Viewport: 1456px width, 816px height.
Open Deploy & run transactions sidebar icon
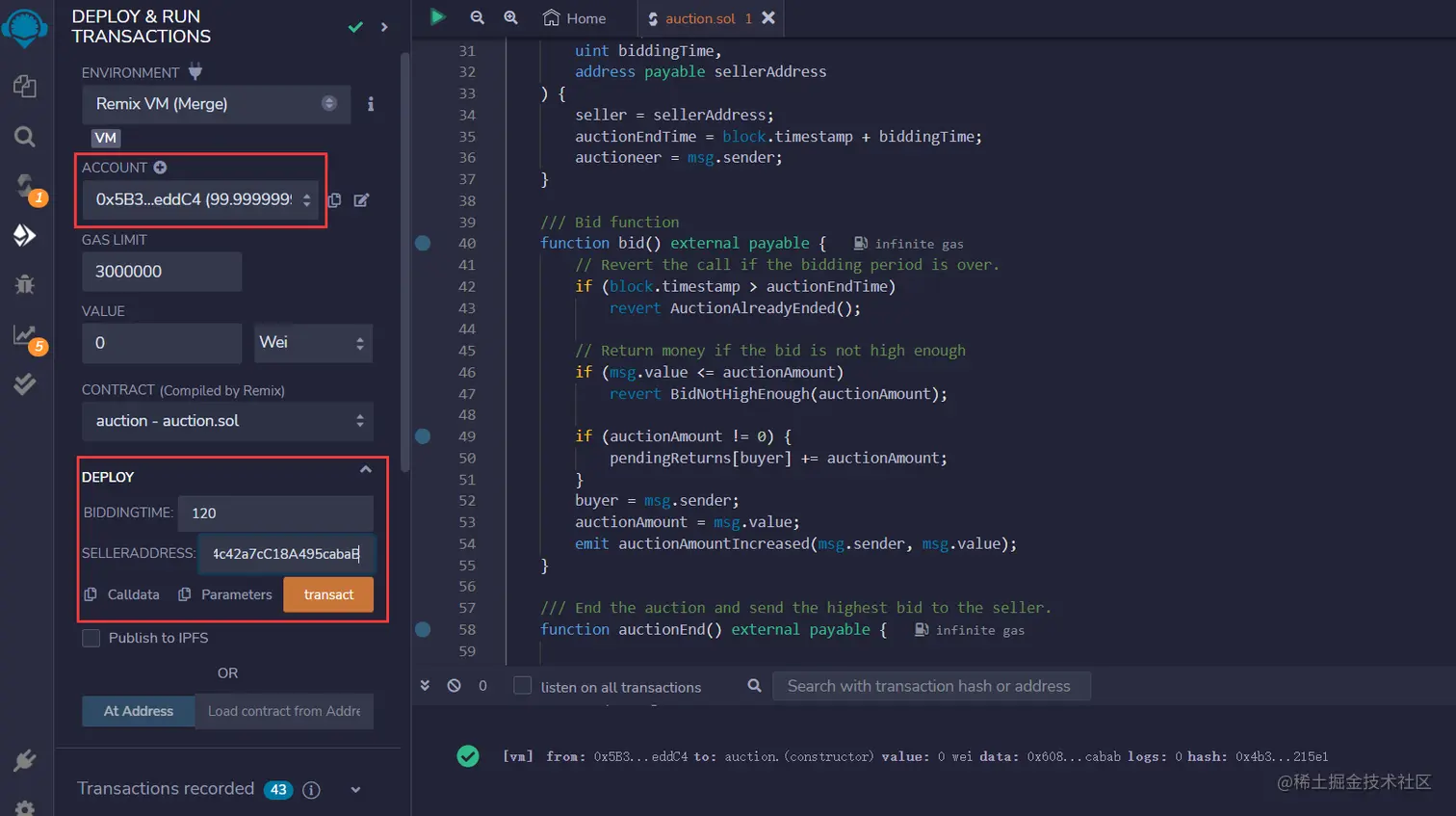(x=25, y=235)
